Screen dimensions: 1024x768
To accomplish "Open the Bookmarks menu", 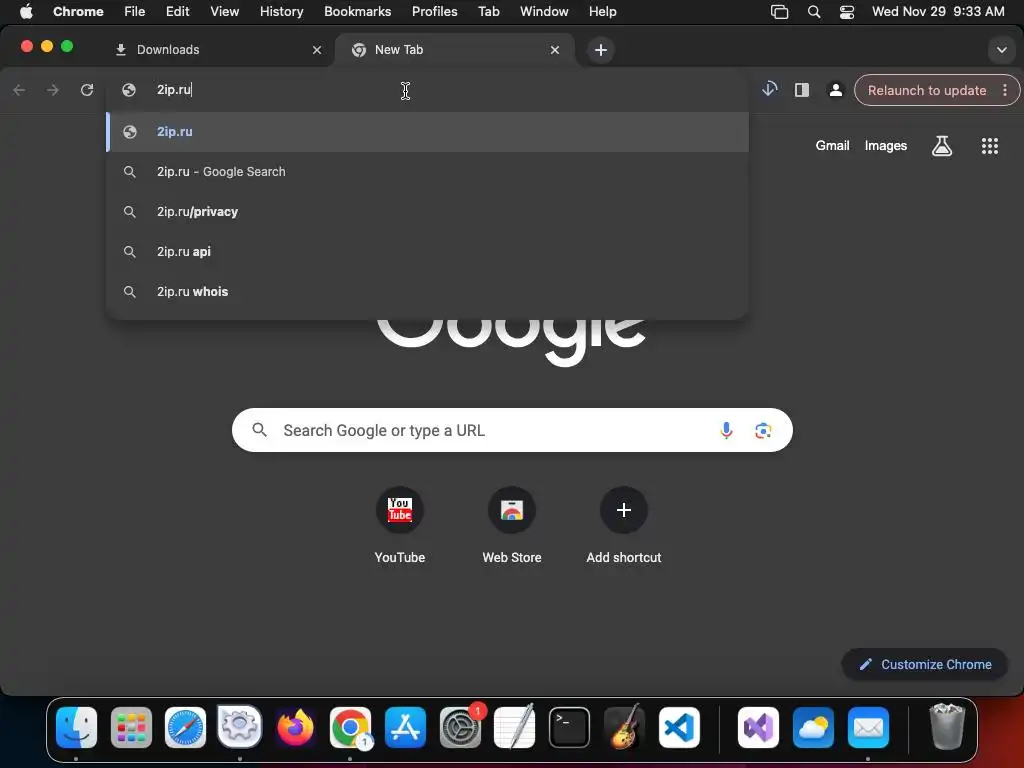I will (357, 11).
